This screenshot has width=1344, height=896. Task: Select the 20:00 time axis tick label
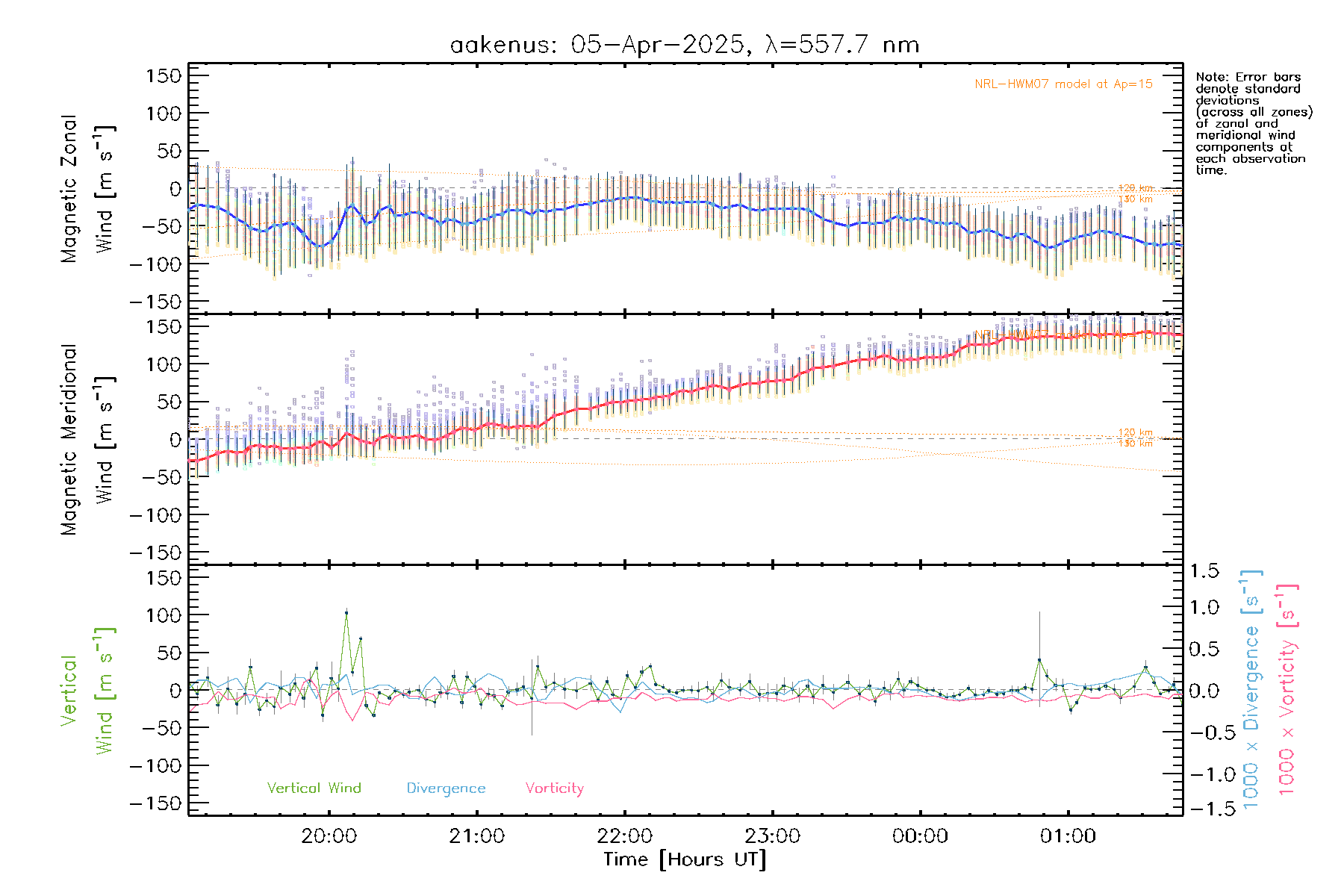pyautogui.click(x=329, y=836)
